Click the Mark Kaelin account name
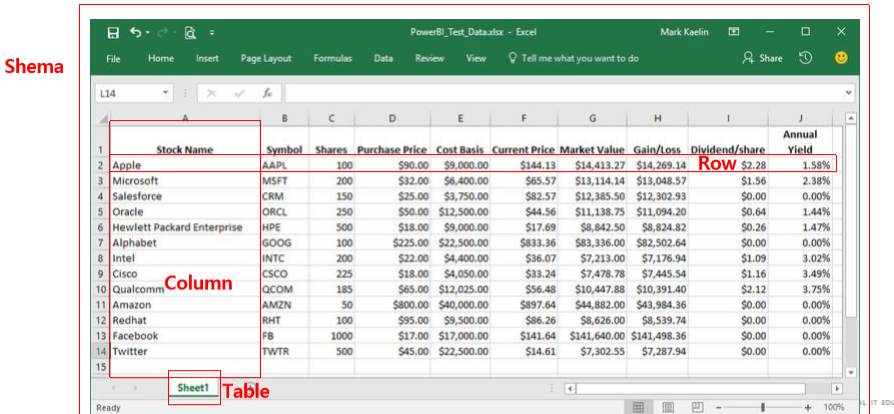This screenshot has width=894, height=414. pyautogui.click(x=684, y=32)
